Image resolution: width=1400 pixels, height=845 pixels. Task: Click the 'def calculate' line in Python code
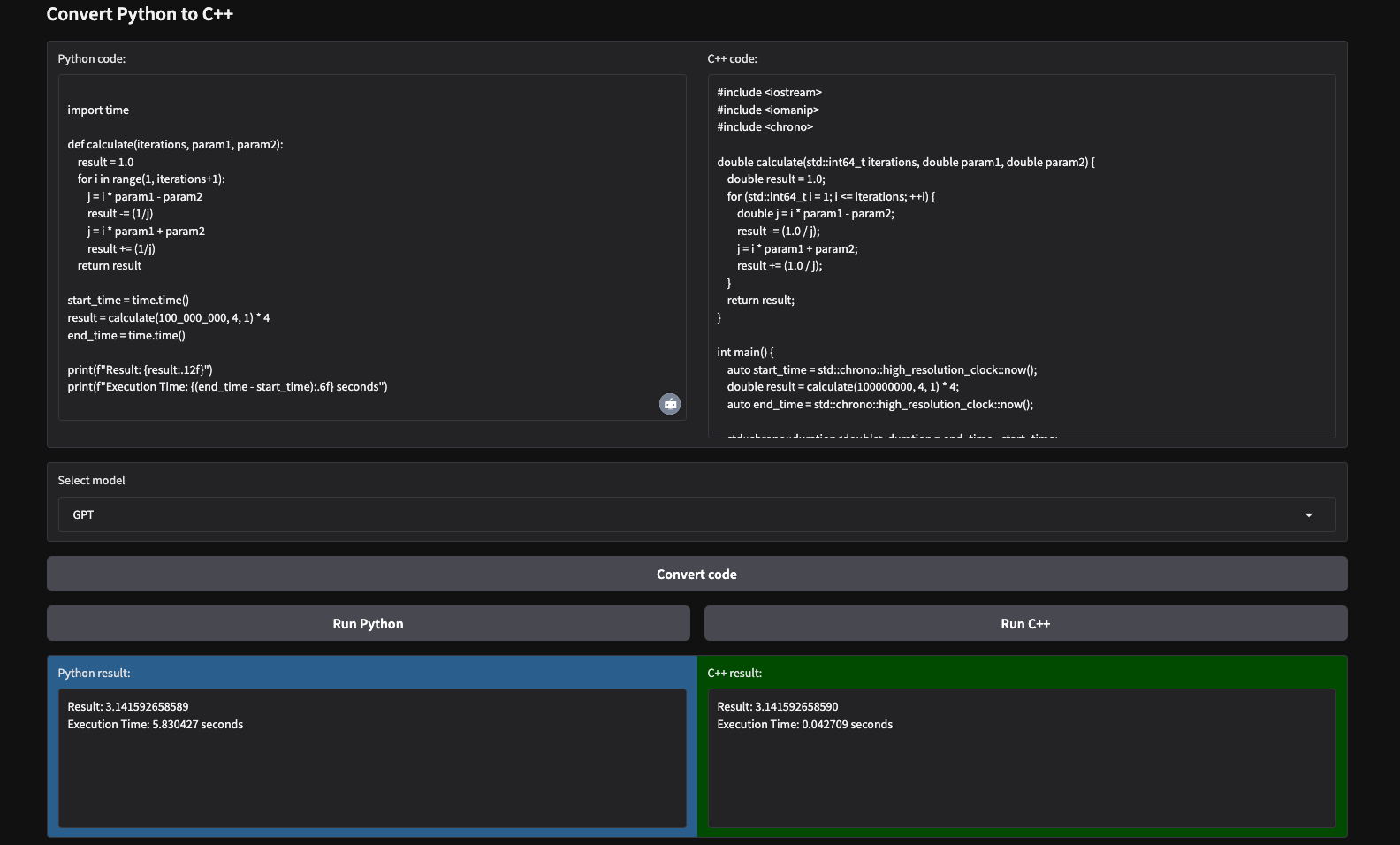175,145
